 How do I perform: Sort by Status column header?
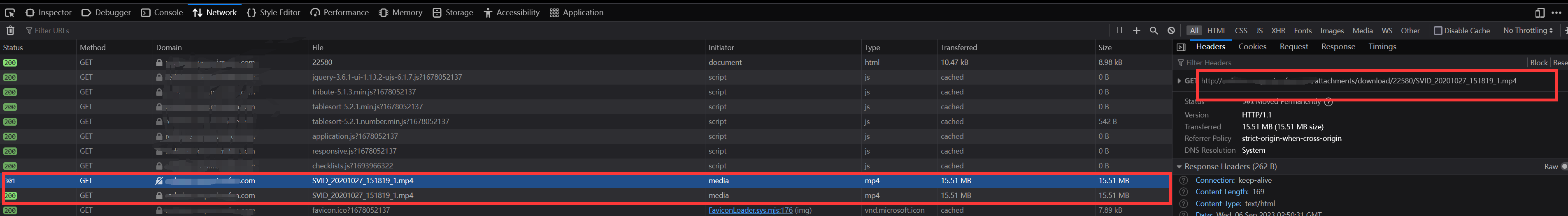coord(38,47)
